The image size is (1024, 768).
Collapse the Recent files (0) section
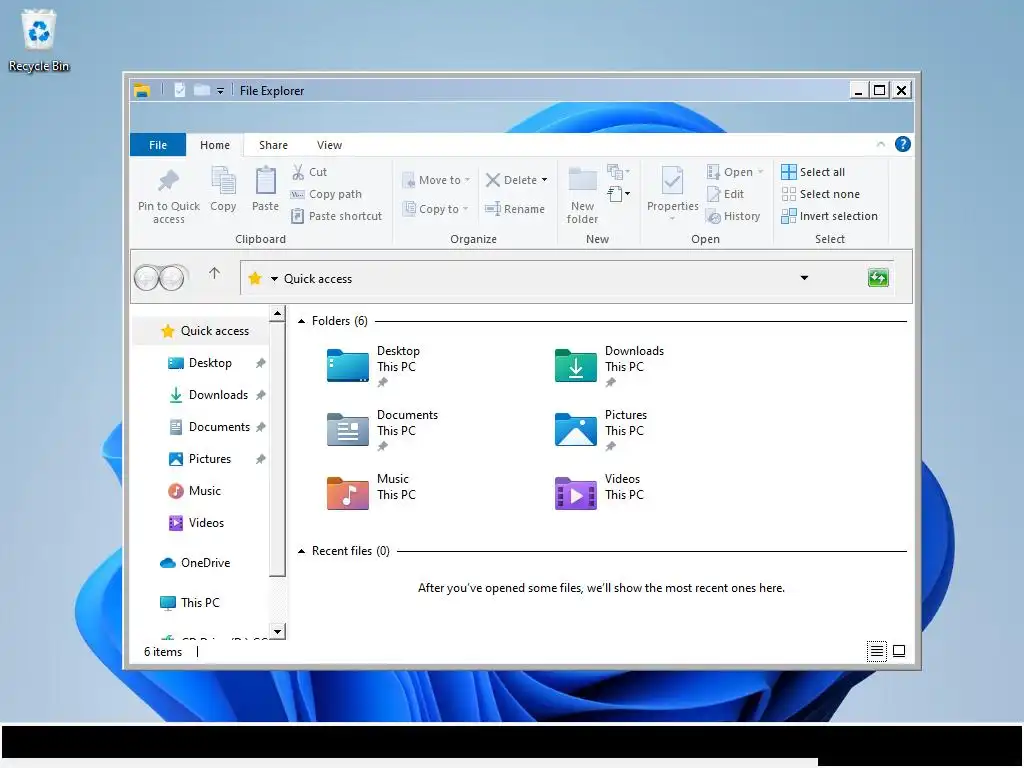click(x=301, y=551)
